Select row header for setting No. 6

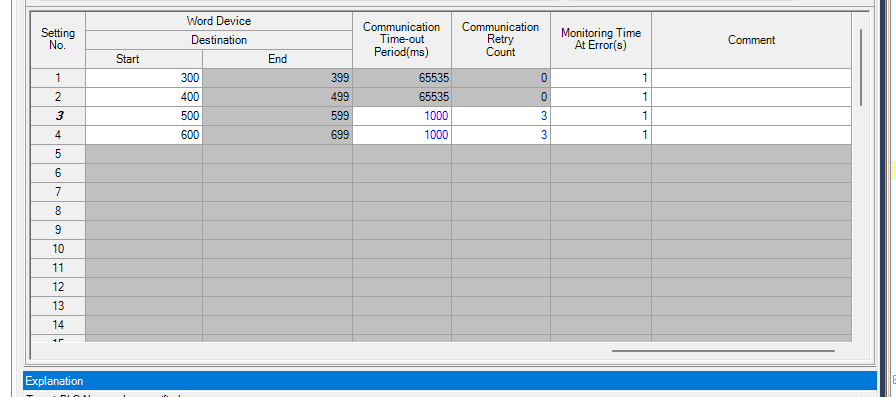58,173
